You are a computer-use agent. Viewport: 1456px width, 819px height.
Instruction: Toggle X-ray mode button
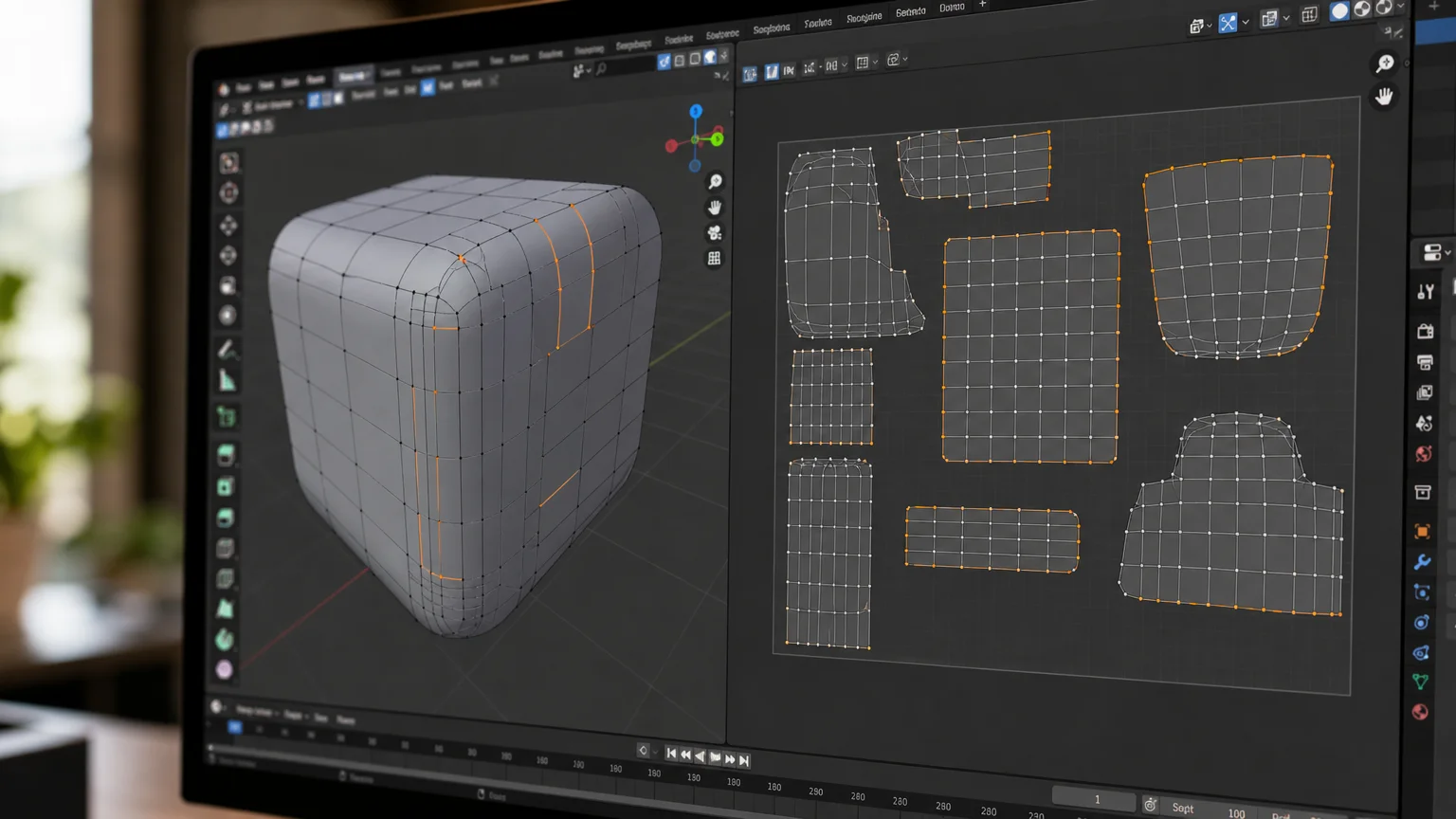[1310, 15]
